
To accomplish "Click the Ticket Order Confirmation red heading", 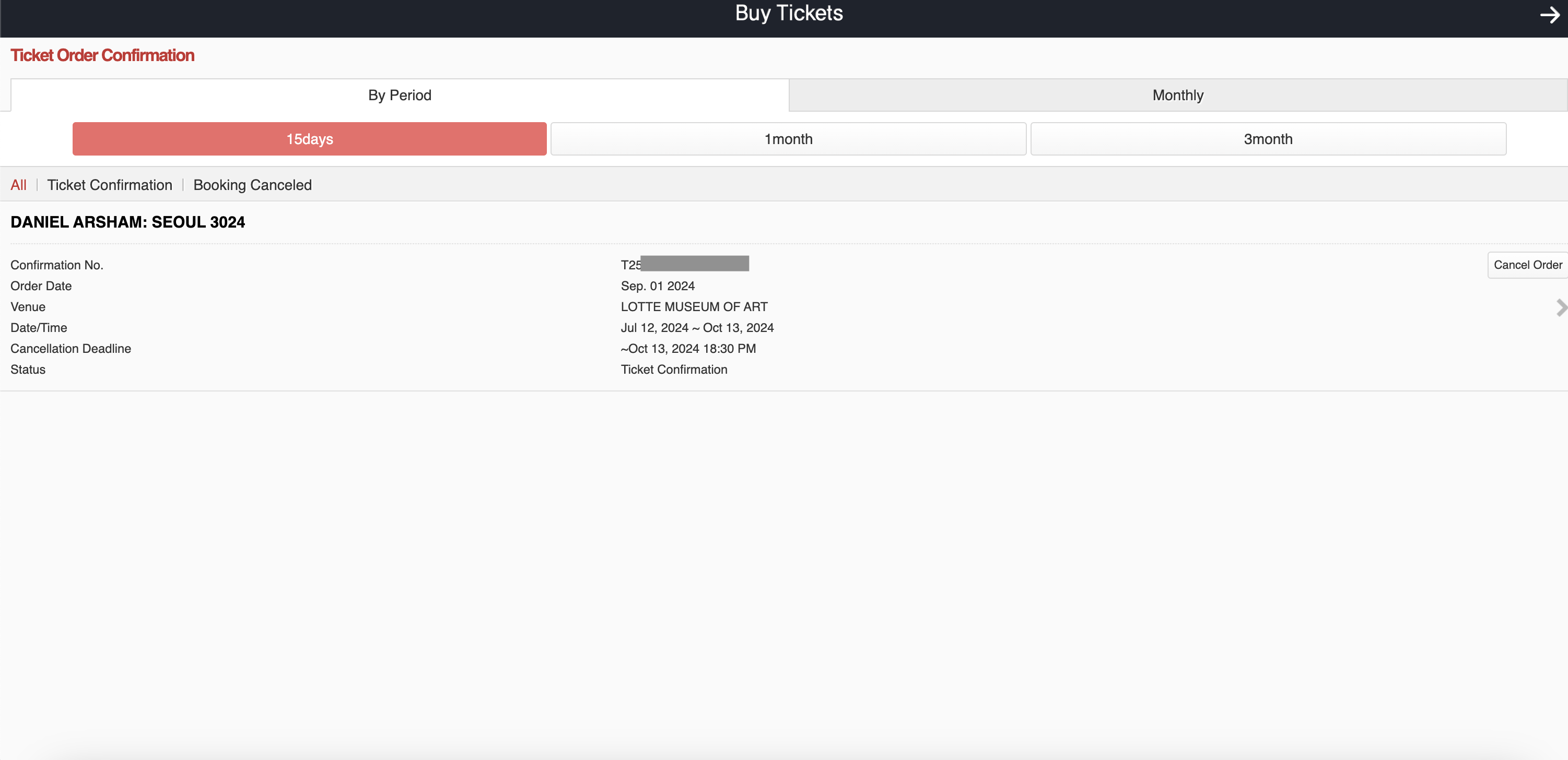I will [102, 55].
